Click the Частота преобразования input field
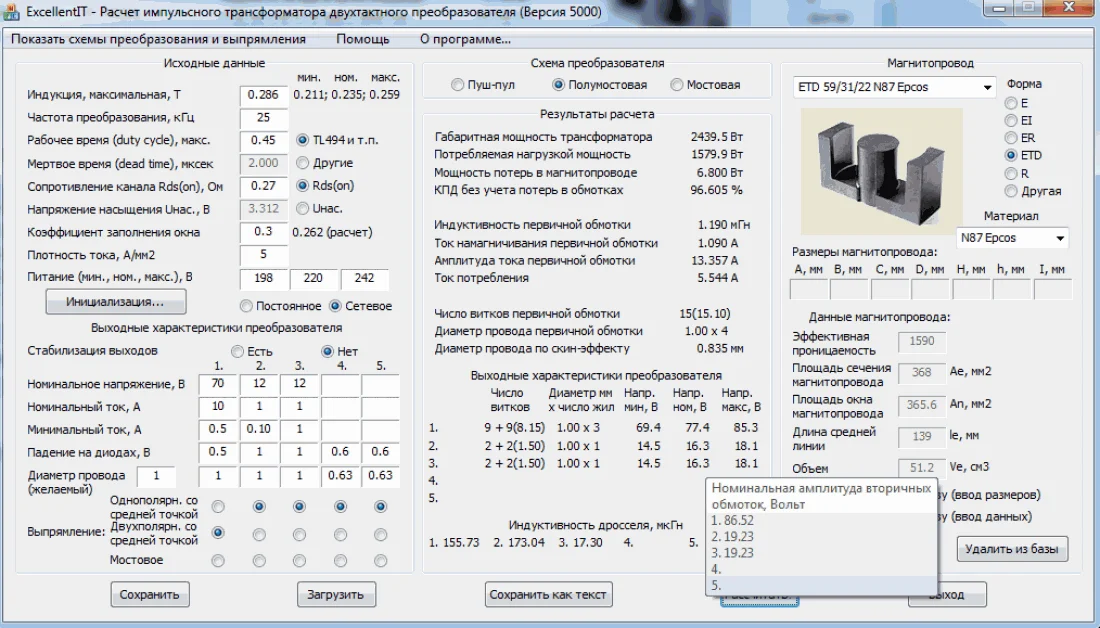 coord(264,118)
